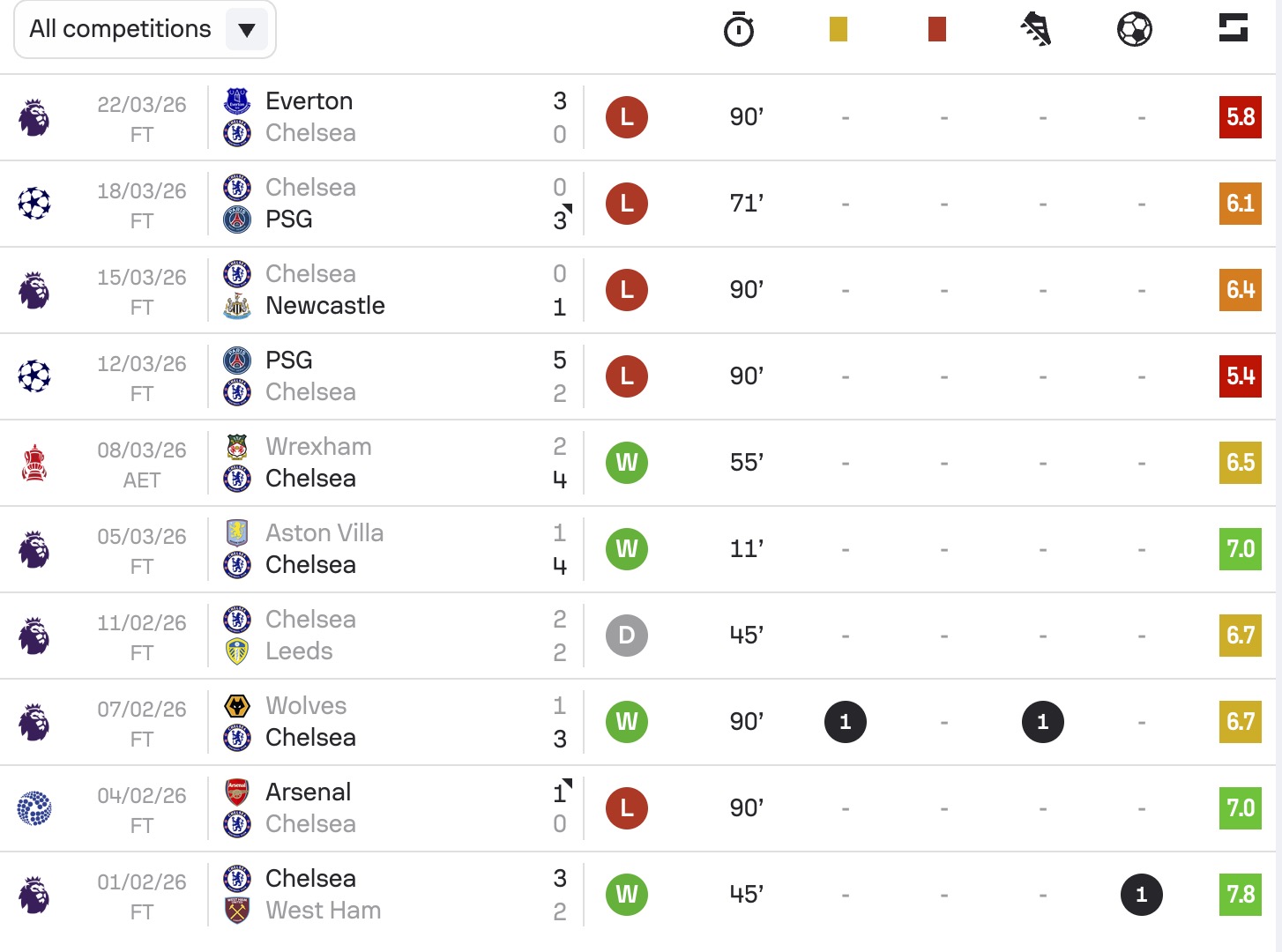Click the minutes played stopwatch icon
The image size is (1282, 952).
tap(739, 29)
